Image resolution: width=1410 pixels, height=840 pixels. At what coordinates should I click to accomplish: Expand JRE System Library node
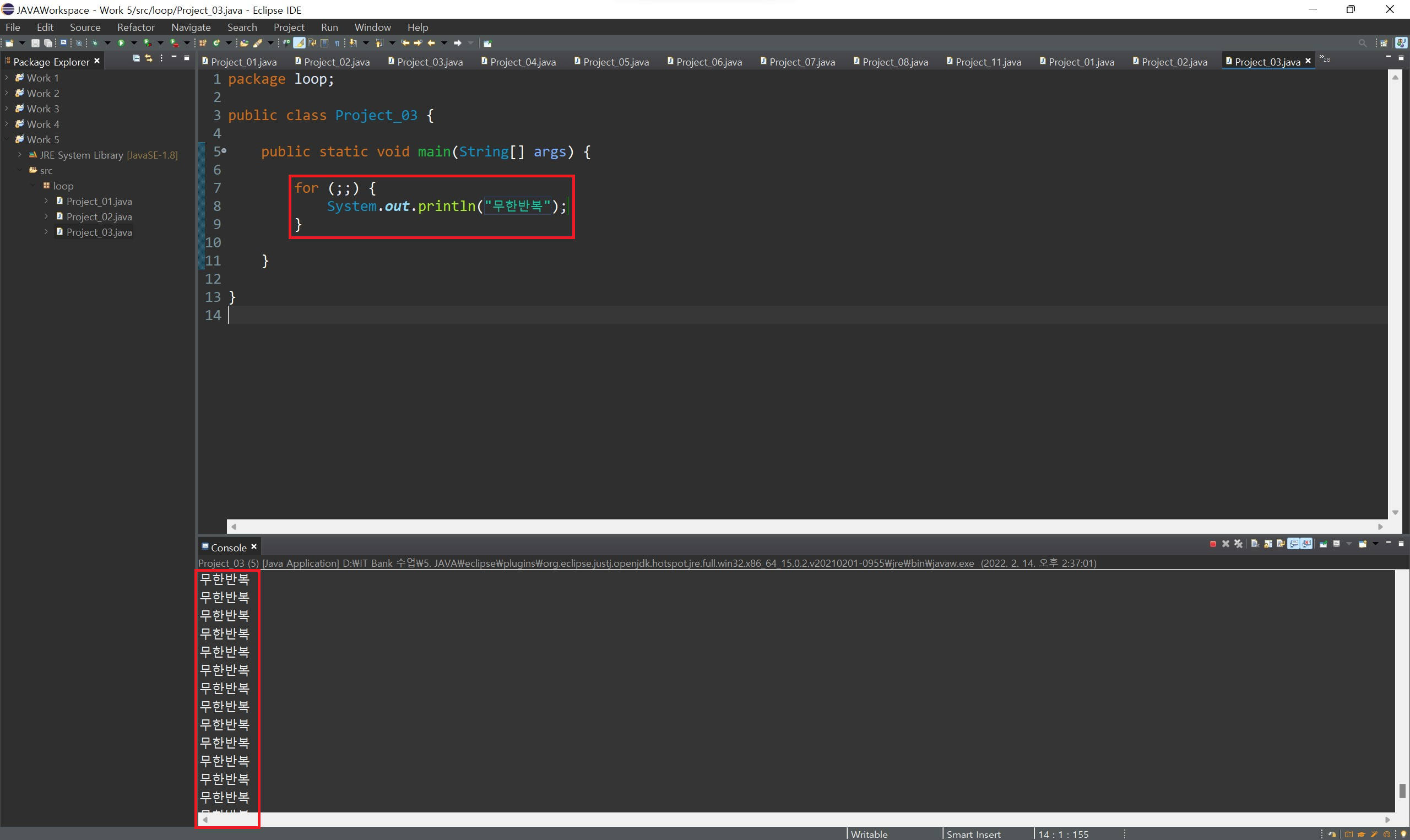[20, 155]
